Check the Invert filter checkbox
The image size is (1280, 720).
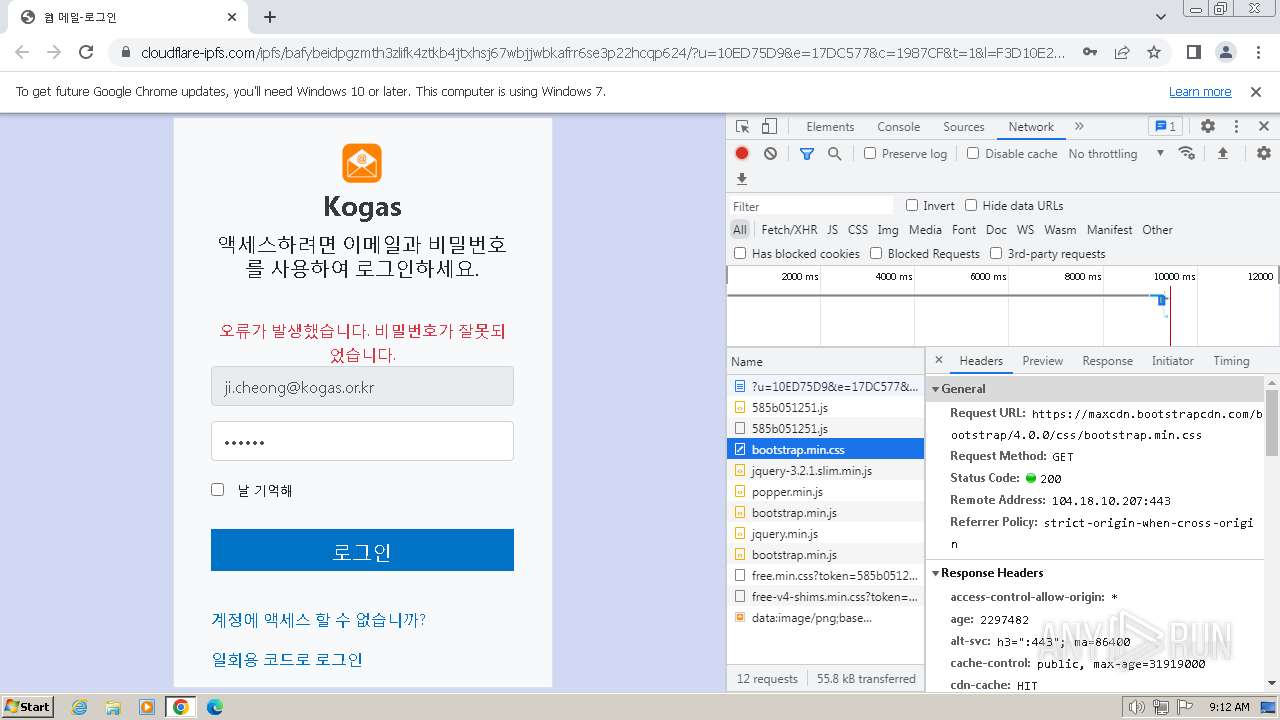[x=912, y=205]
